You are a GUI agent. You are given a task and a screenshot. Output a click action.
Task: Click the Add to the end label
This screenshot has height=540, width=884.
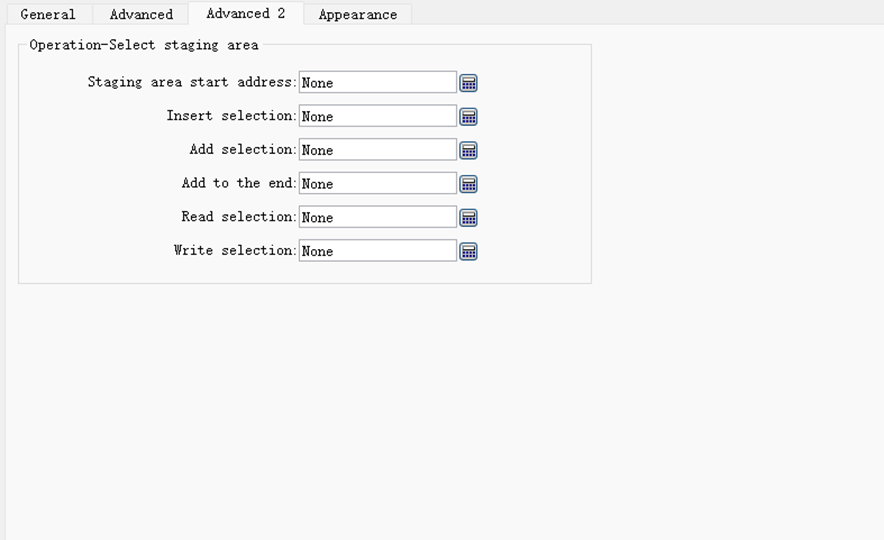[238, 183]
